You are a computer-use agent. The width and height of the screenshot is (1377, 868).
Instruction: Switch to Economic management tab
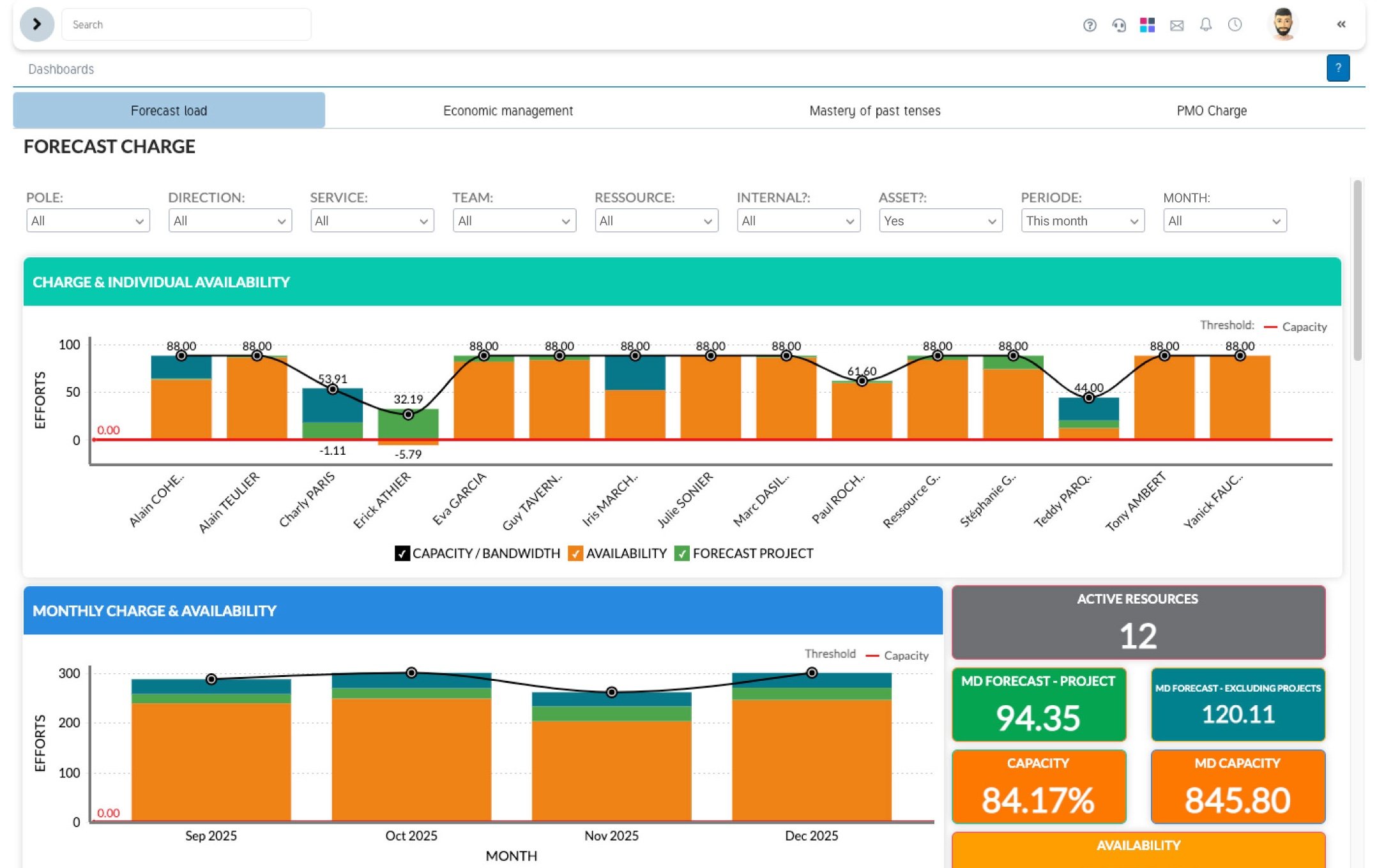click(508, 110)
